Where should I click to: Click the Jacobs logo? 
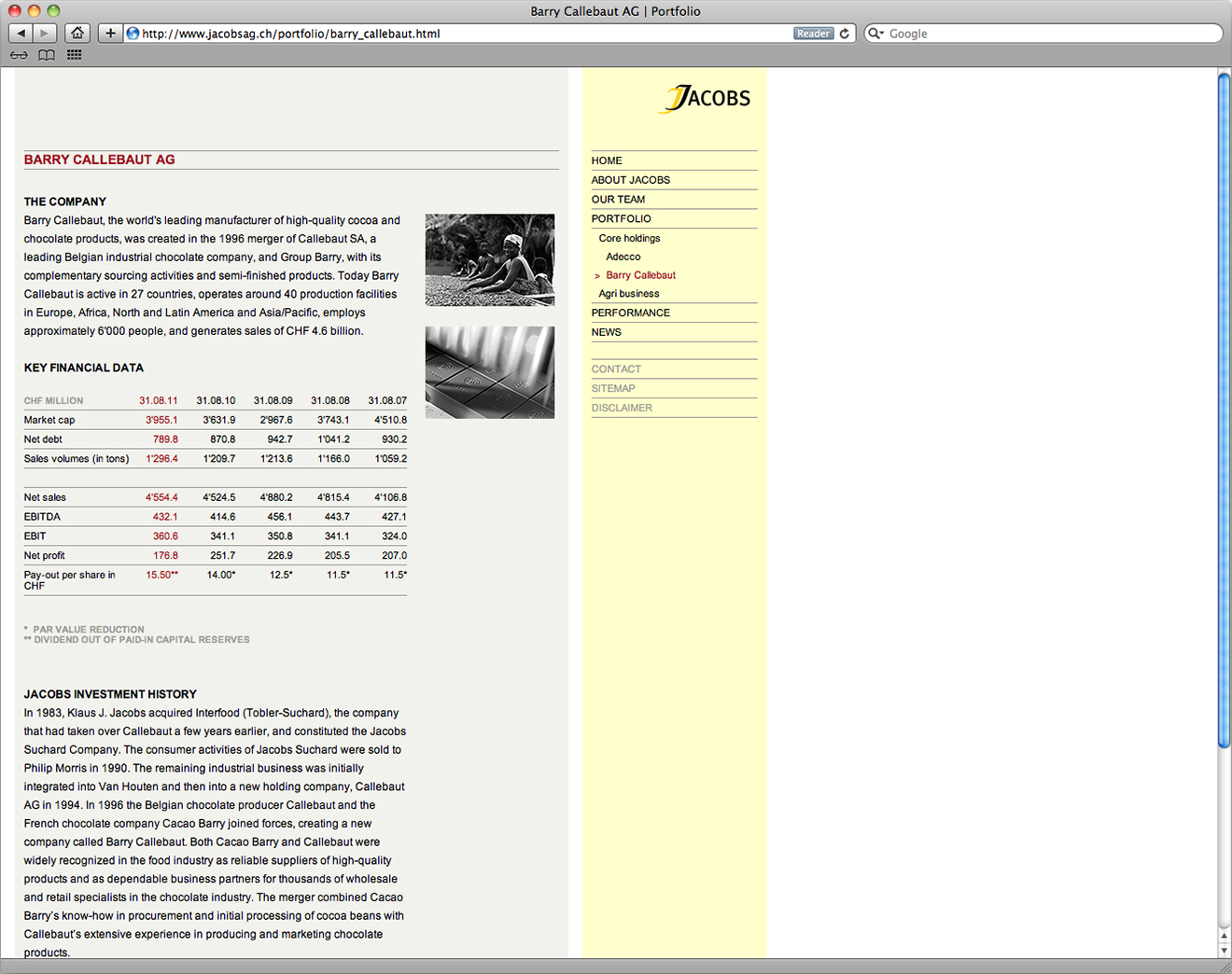pyautogui.click(x=707, y=98)
